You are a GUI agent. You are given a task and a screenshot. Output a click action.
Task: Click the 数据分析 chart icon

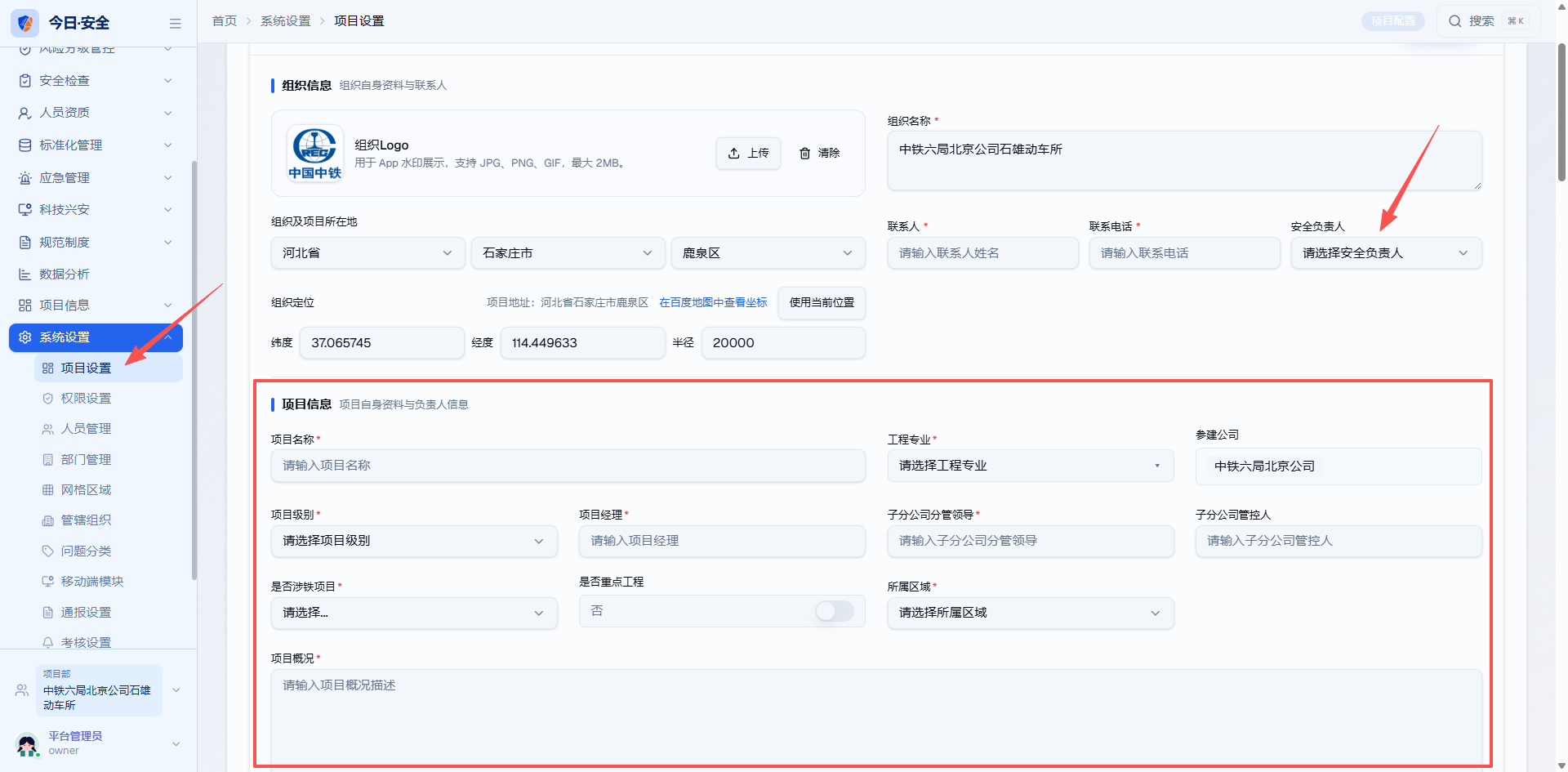(x=25, y=274)
